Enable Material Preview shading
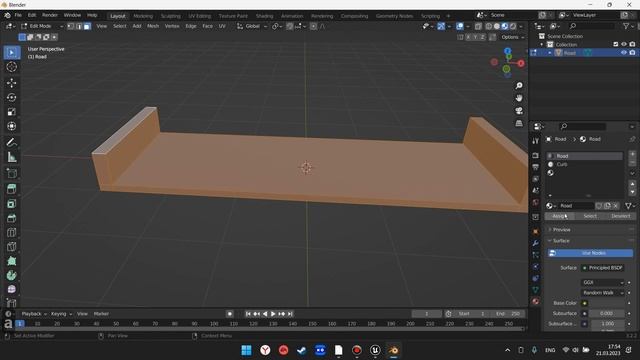 coord(505,26)
